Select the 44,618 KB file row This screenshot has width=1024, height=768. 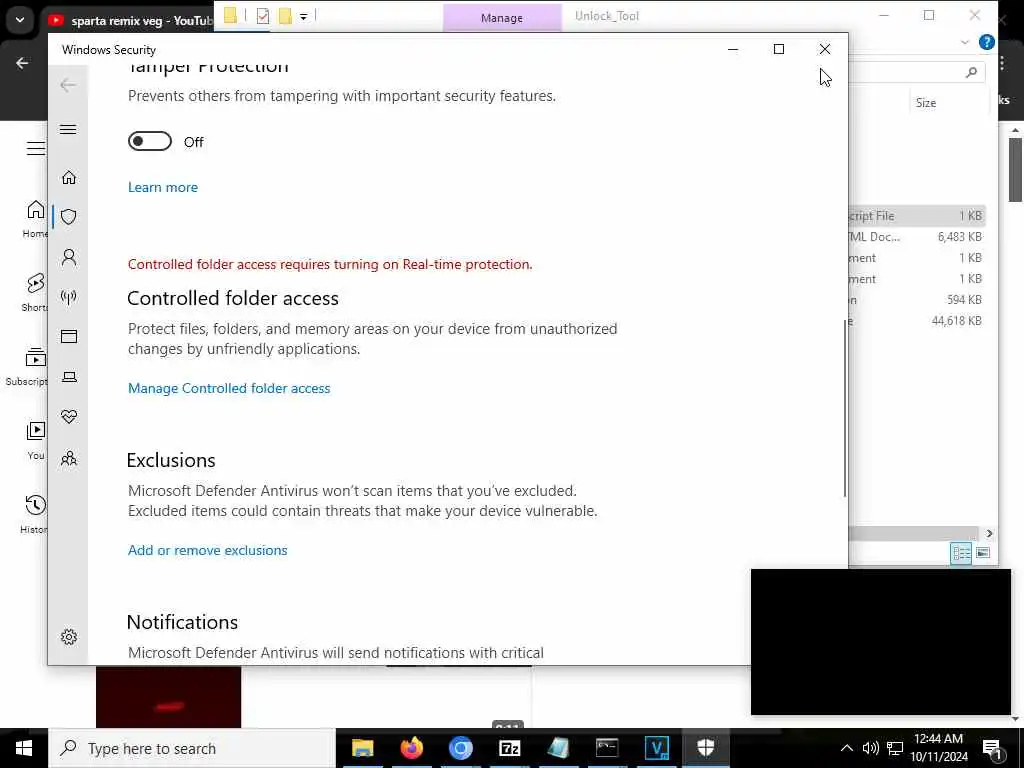(916, 321)
